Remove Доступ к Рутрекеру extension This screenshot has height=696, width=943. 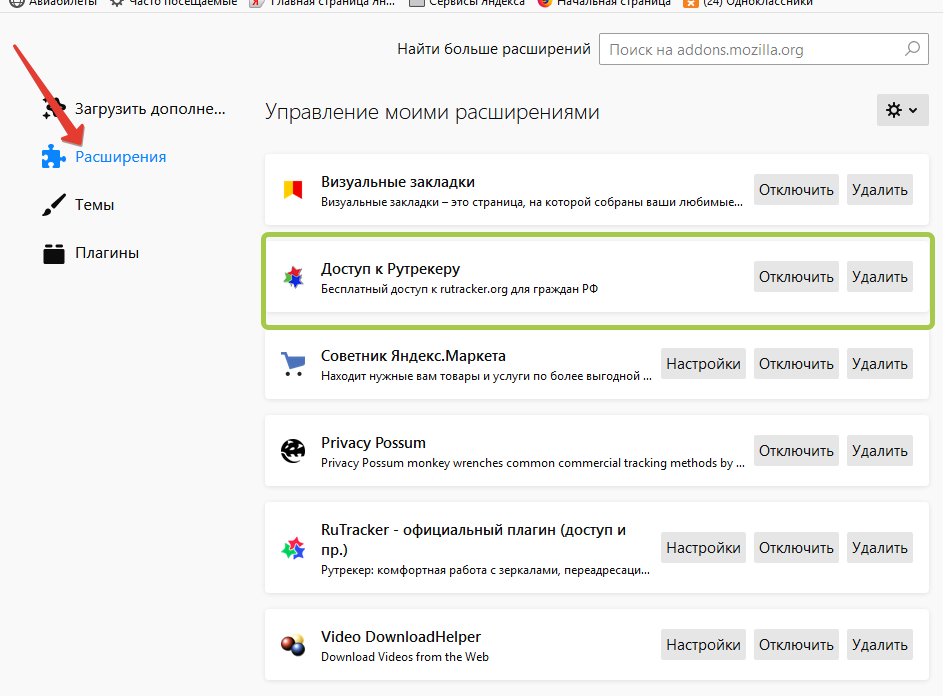pyautogui.click(x=880, y=277)
